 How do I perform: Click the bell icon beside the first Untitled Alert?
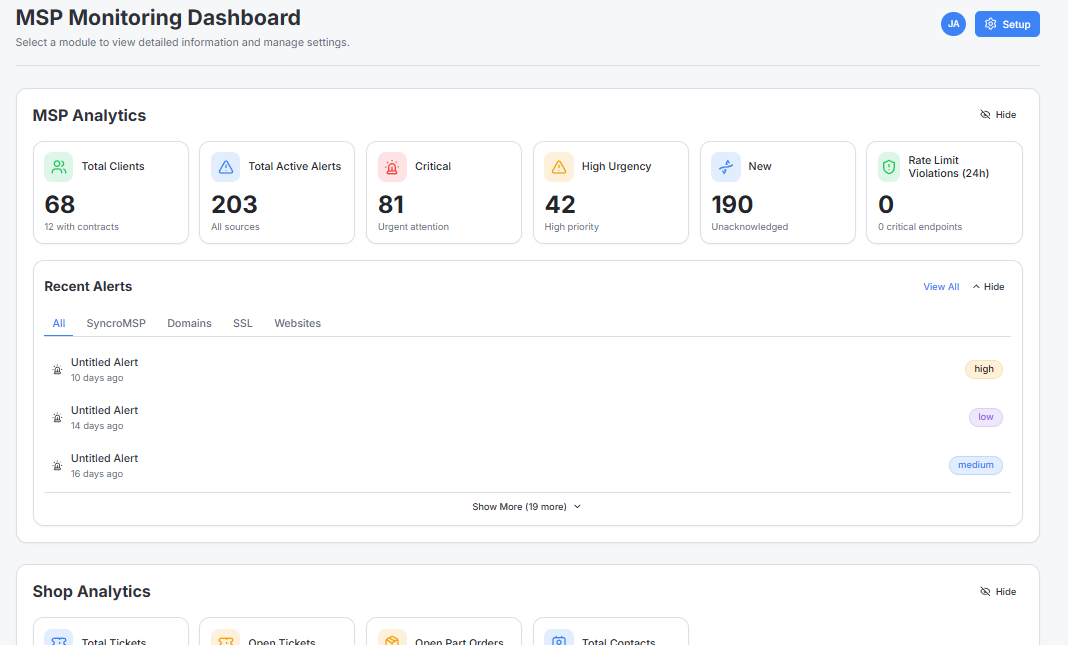tap(57, 369)
